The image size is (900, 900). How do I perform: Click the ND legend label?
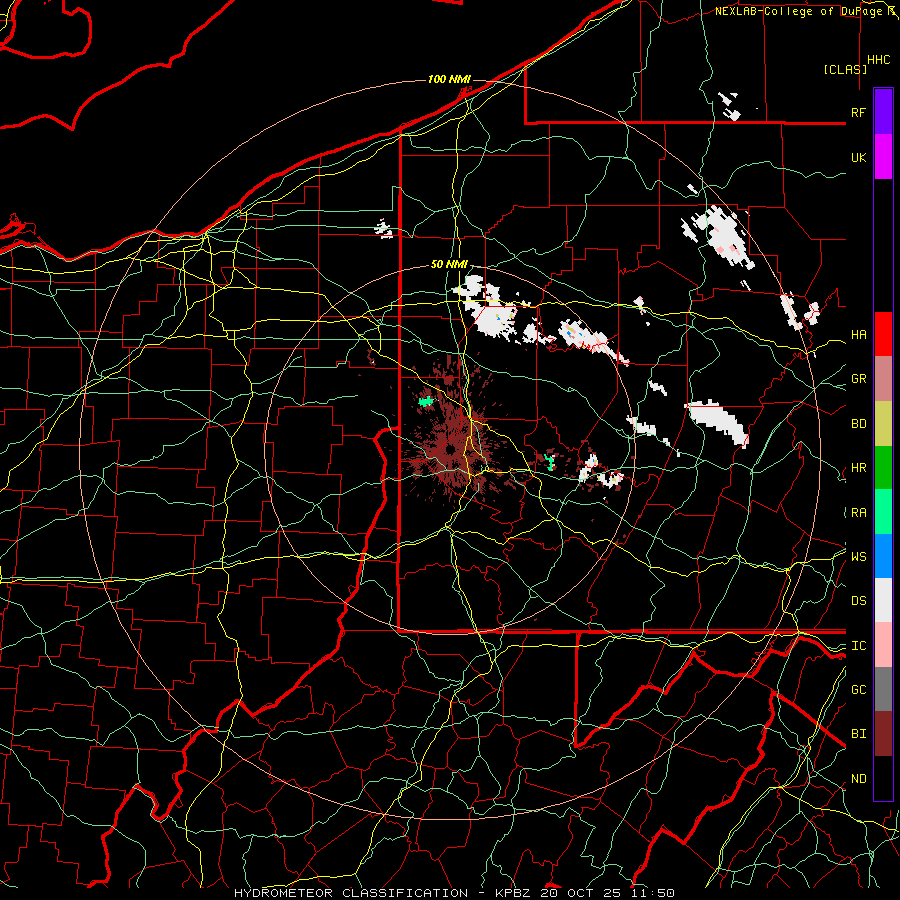click(858, 779)
